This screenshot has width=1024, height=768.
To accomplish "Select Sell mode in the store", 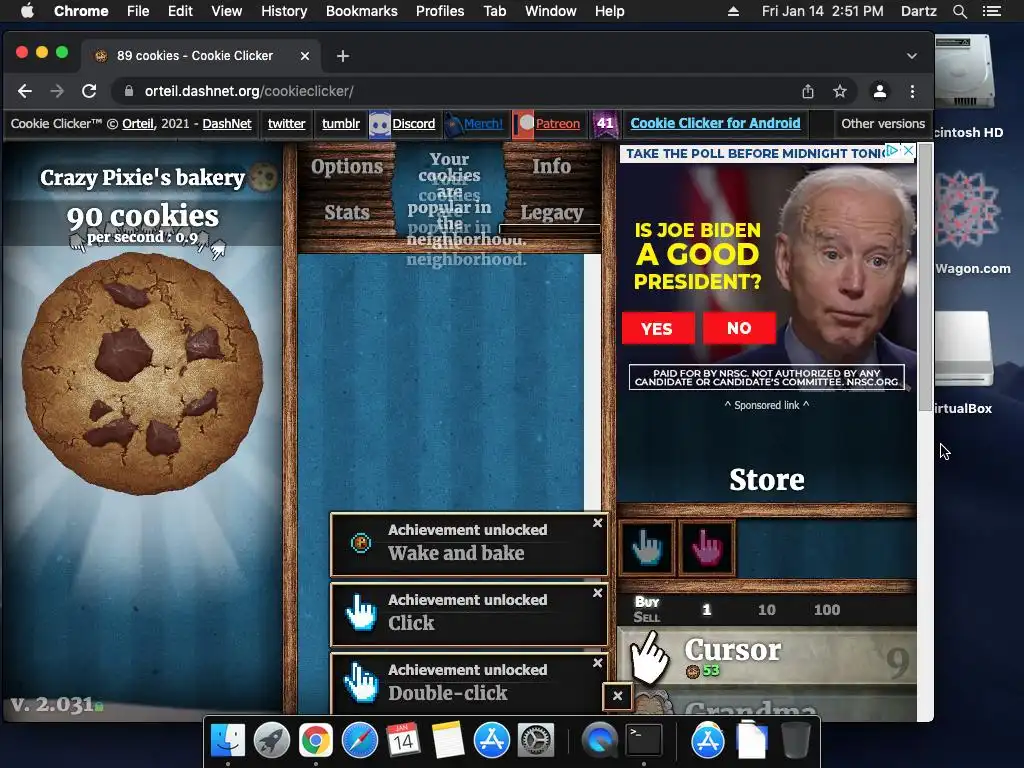I will pyautogui.click(x=647, y=617).
